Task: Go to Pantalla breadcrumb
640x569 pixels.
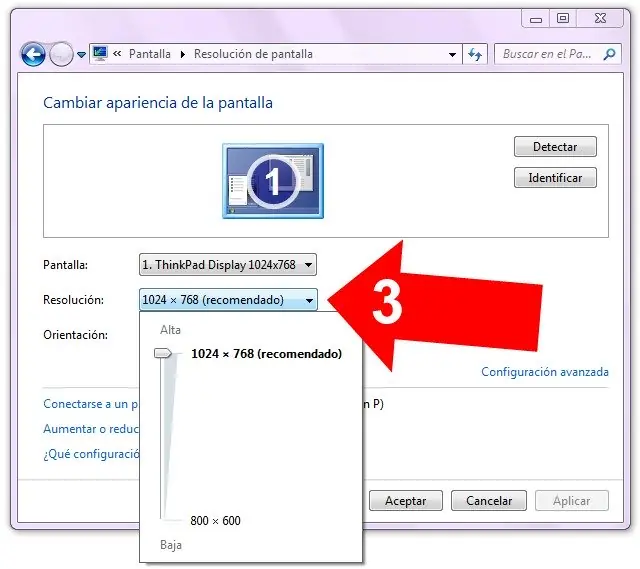Action: (150, 54)
